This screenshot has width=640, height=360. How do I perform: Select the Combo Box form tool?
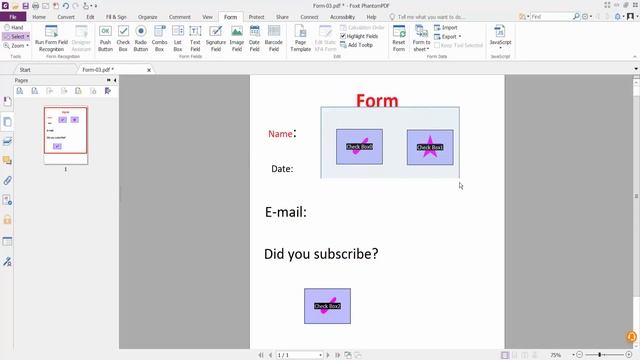[x=160, y=38]
